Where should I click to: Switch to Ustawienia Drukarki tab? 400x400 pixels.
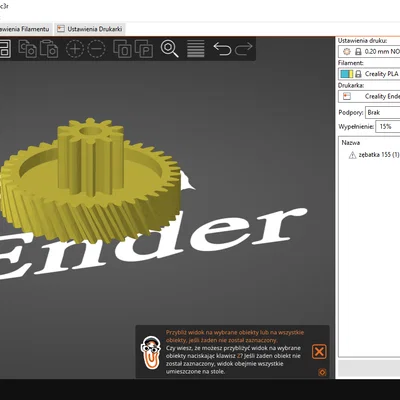(x=89, y=29)
